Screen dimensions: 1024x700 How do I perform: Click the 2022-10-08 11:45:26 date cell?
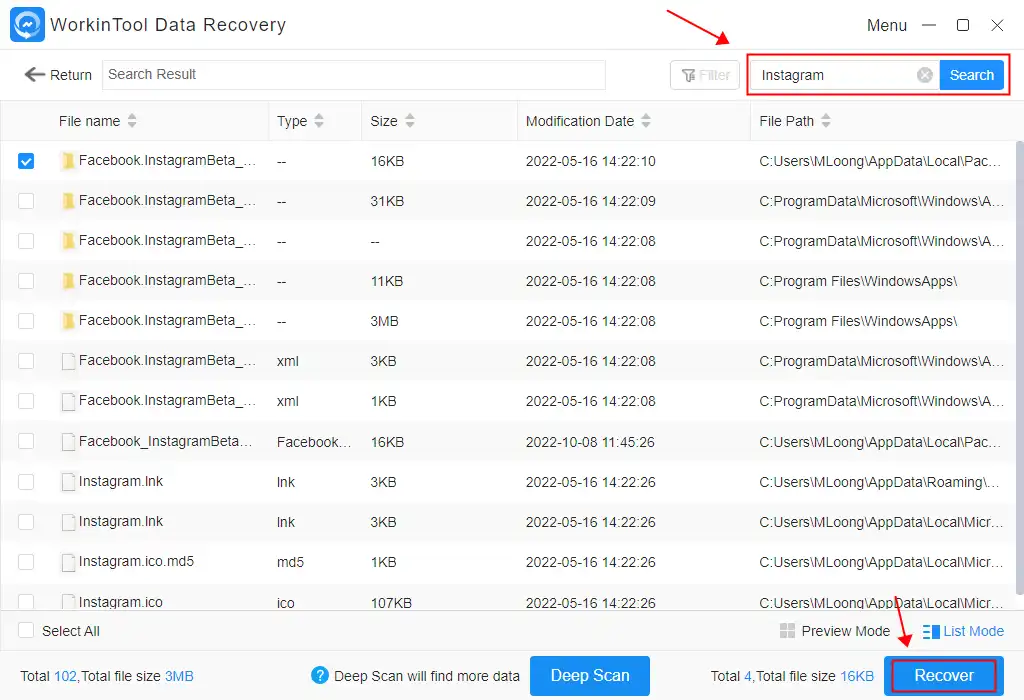point(590,442)
